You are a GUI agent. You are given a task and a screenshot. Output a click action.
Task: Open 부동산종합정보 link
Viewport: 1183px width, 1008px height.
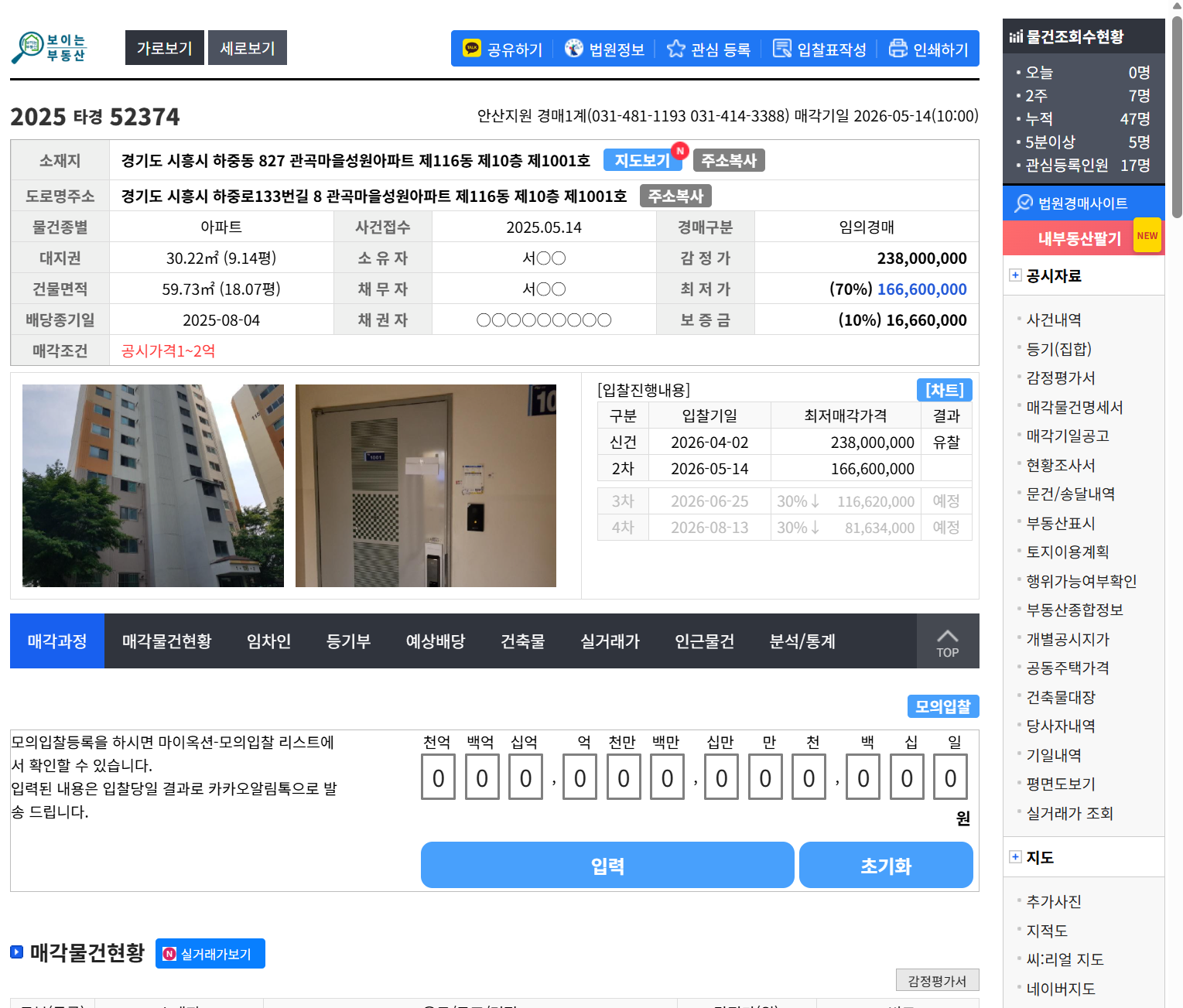click(1075, 610)
